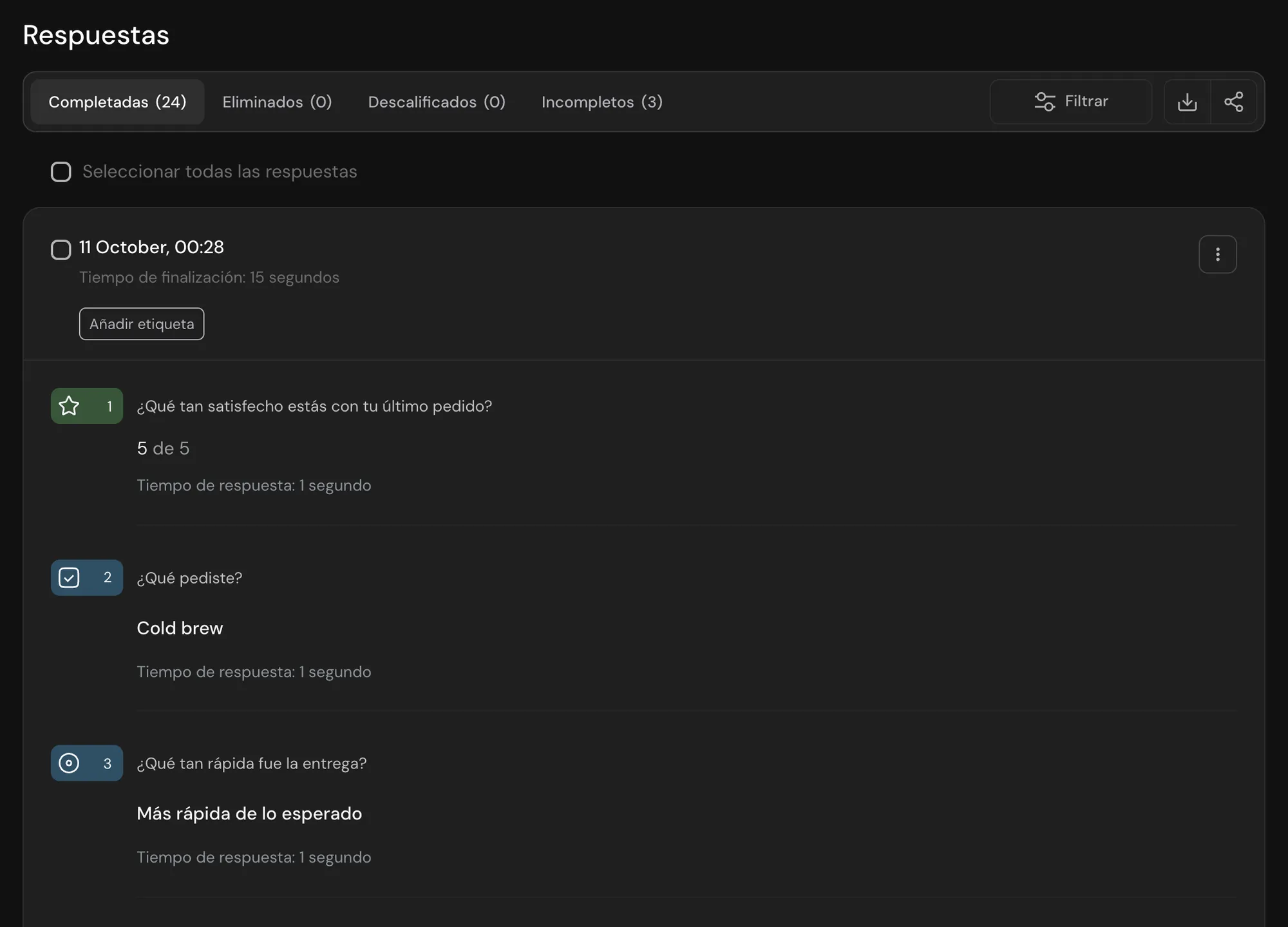The image size is (1288, 927).
Task: Click question '¿Qué tan satisfecho estás con tu último pedido?'
Action: 314,406
